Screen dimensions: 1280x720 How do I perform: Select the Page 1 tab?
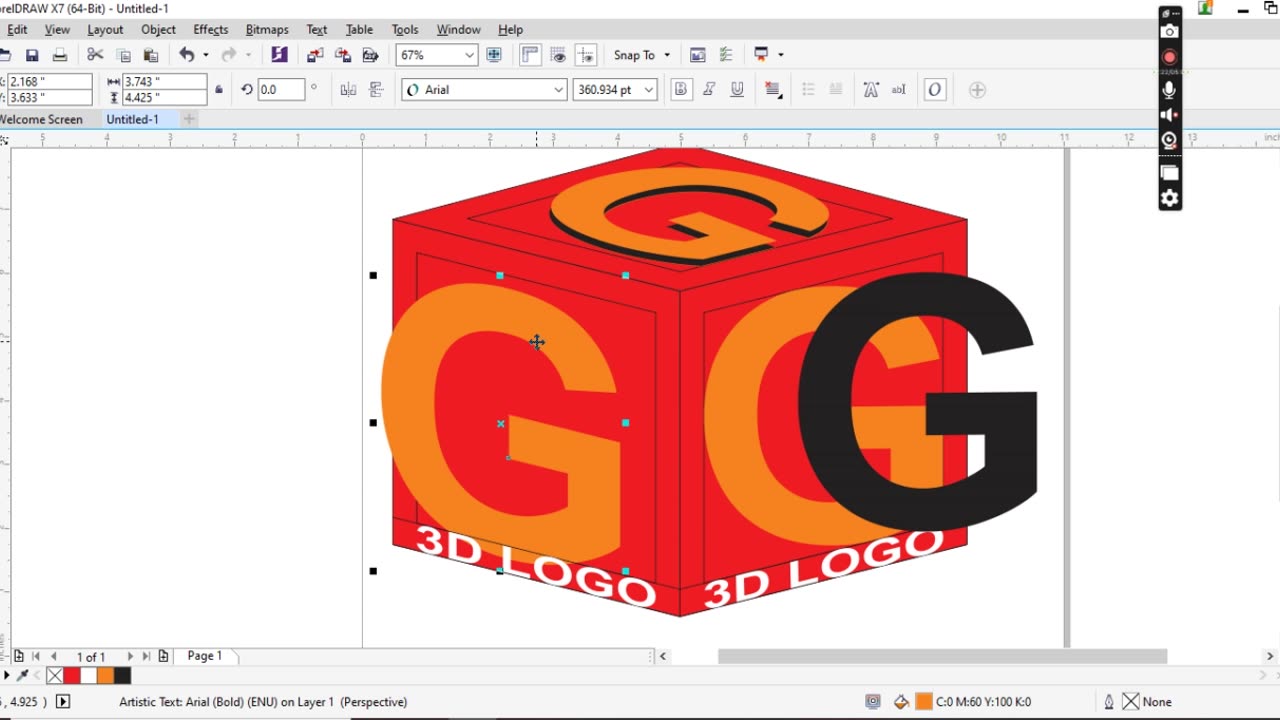coord(204,656)
